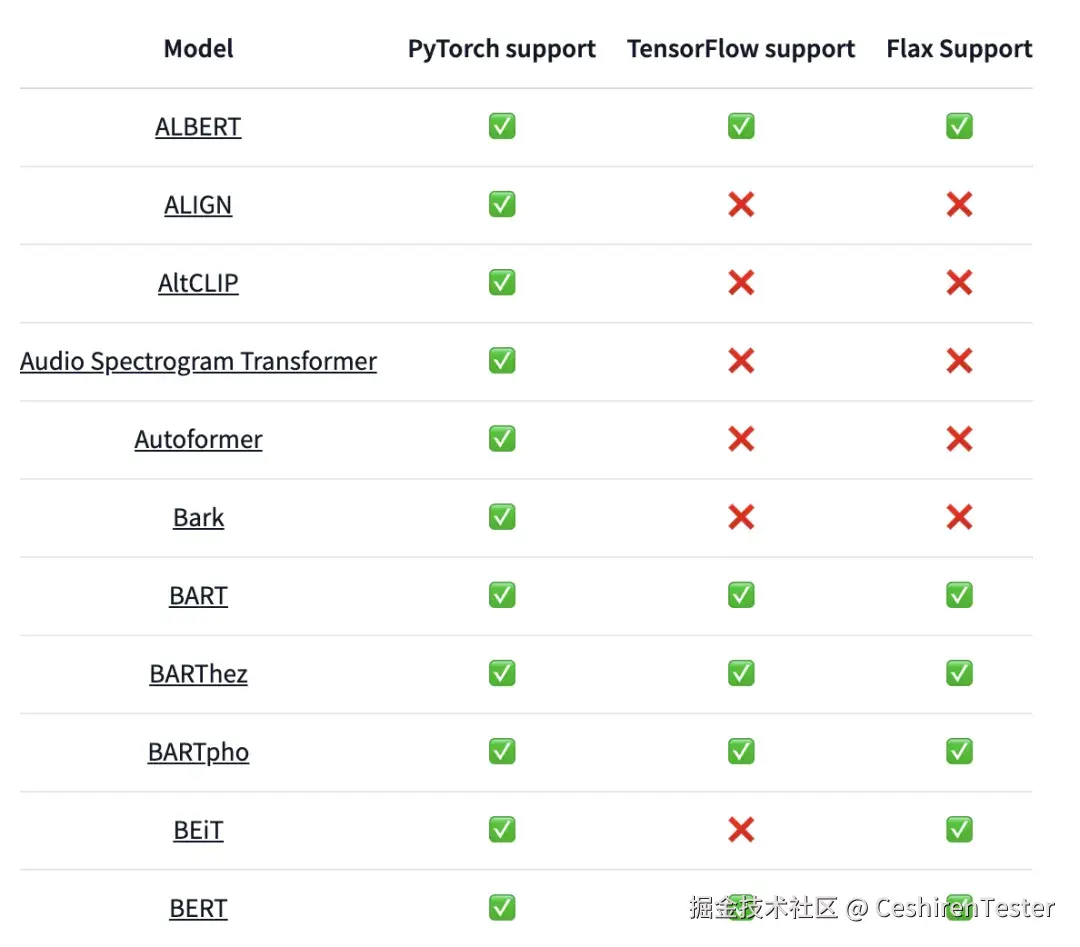1080x947 pixels.
Task: Click ALBERT's PyTorch support green checkmark
Action: pos(502,126)
